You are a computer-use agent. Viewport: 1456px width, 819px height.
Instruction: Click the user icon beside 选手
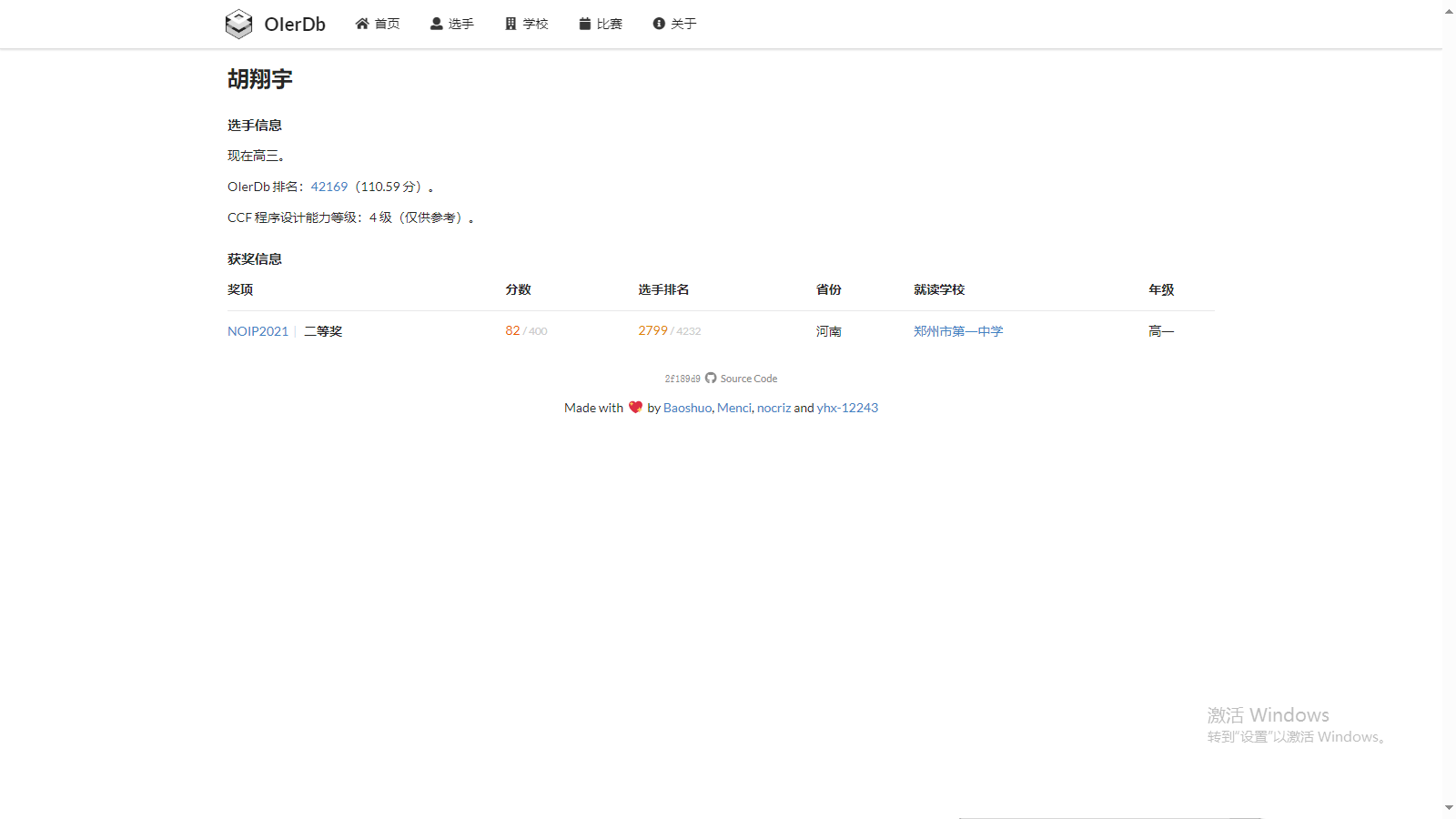coord(437,24)
